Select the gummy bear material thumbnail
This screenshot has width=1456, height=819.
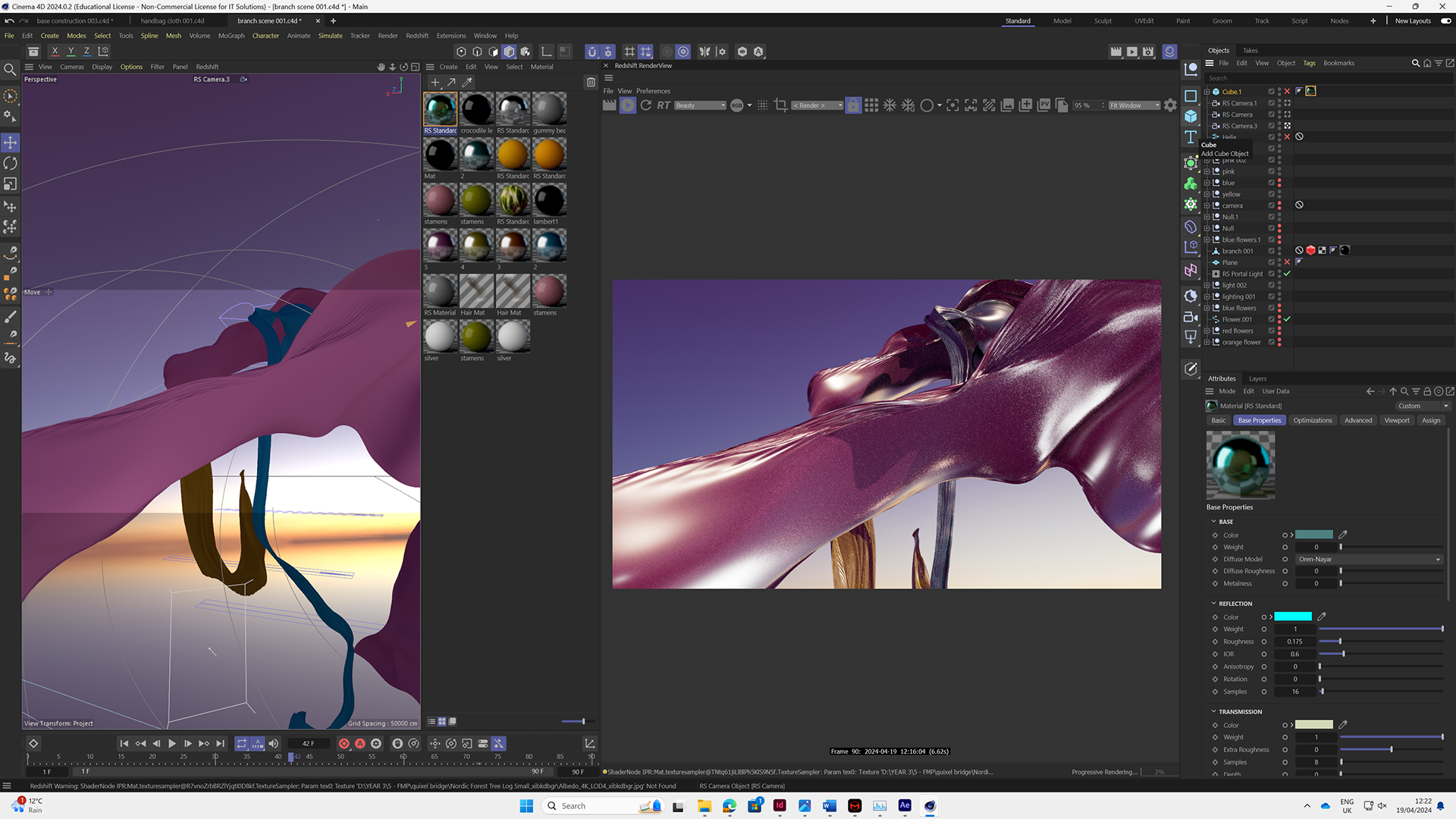point(549,109)
